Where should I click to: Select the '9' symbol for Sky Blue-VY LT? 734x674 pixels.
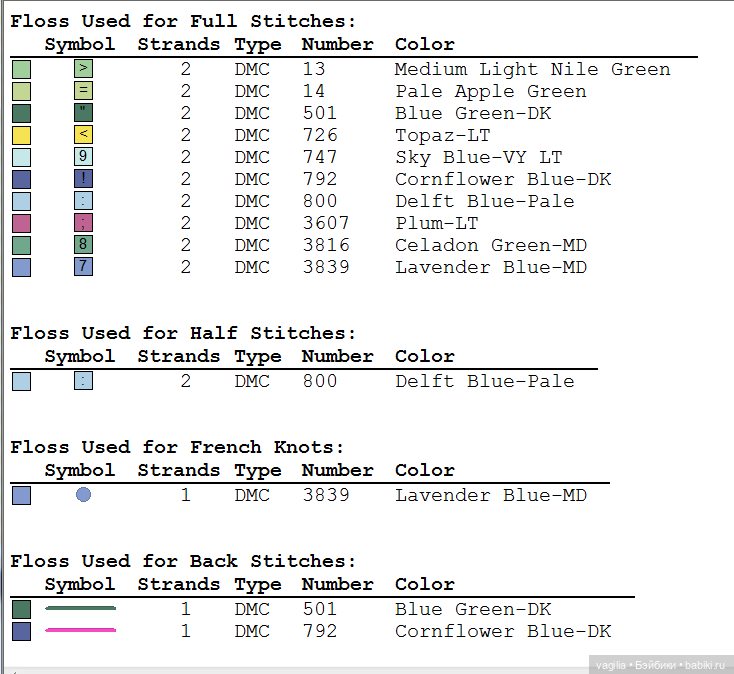[x=83, y=157]
